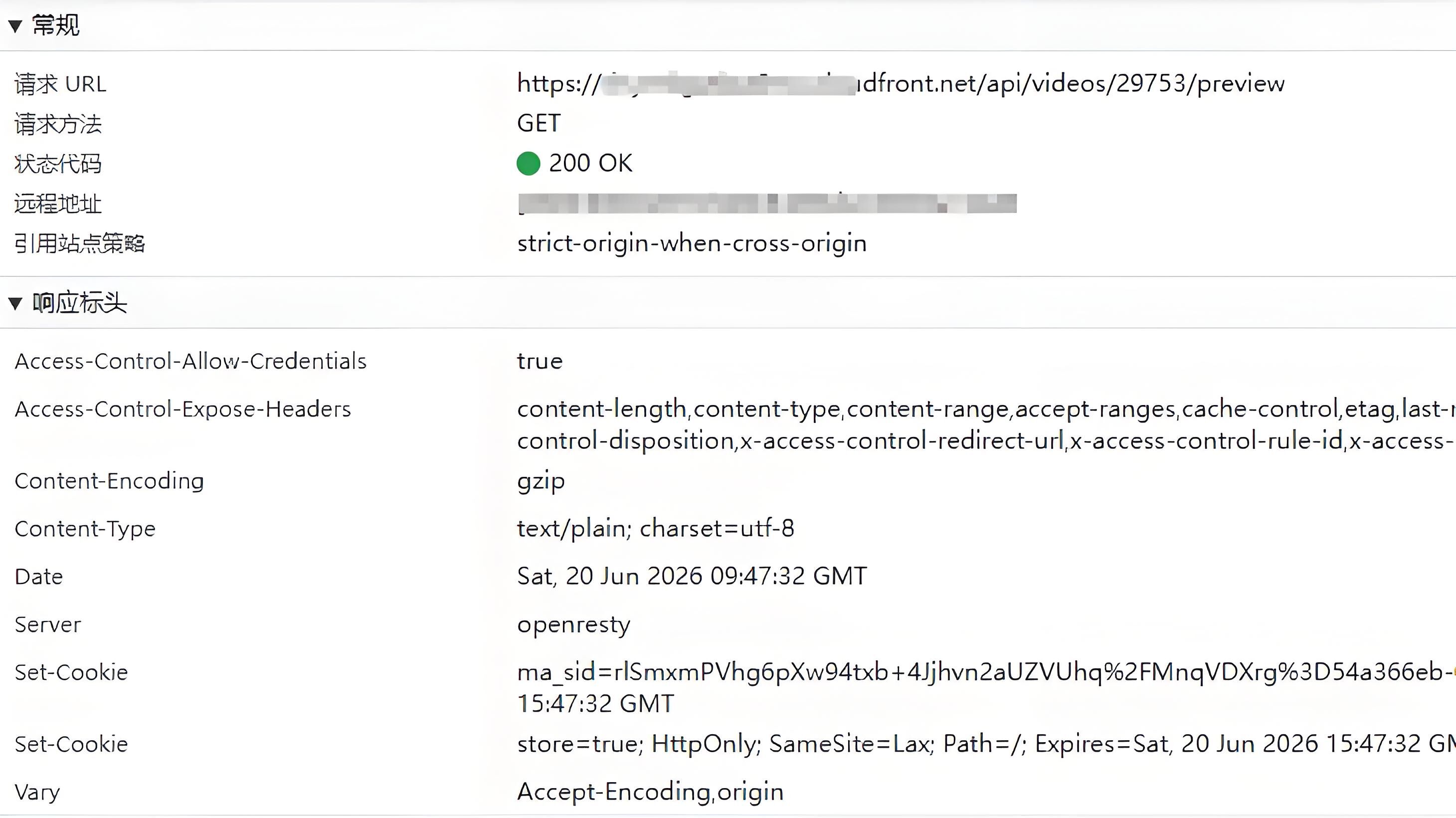Select the Access-Control-Allow-Credentials header name
The image size is (1456, 818).
click(190, 361)
